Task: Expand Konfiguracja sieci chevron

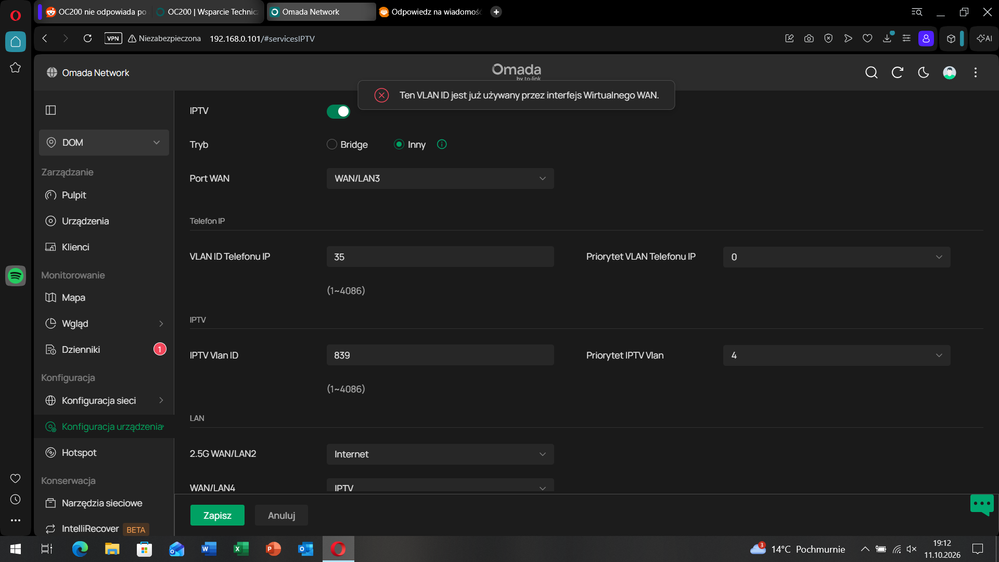Action: click(x=161, y=401)
